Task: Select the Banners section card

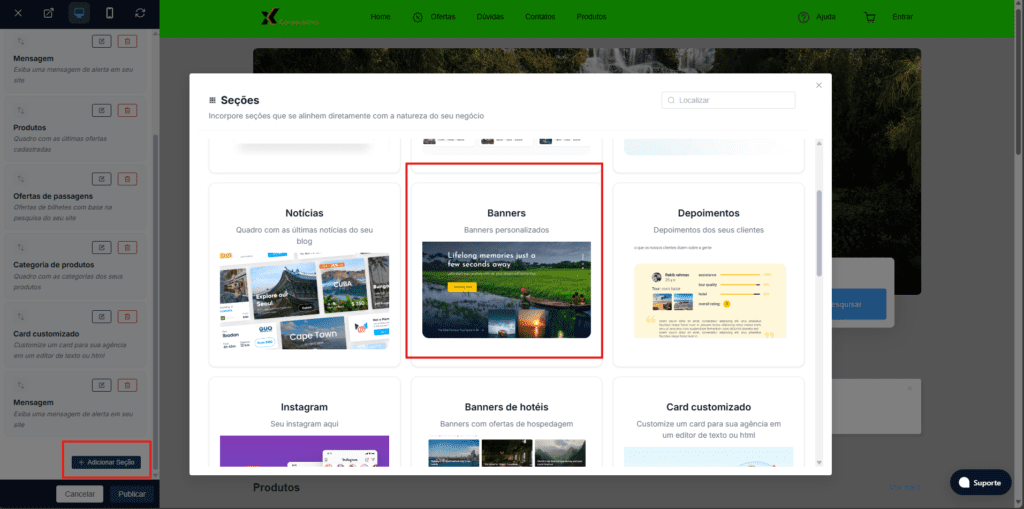Action: click(x=506, y=275)
